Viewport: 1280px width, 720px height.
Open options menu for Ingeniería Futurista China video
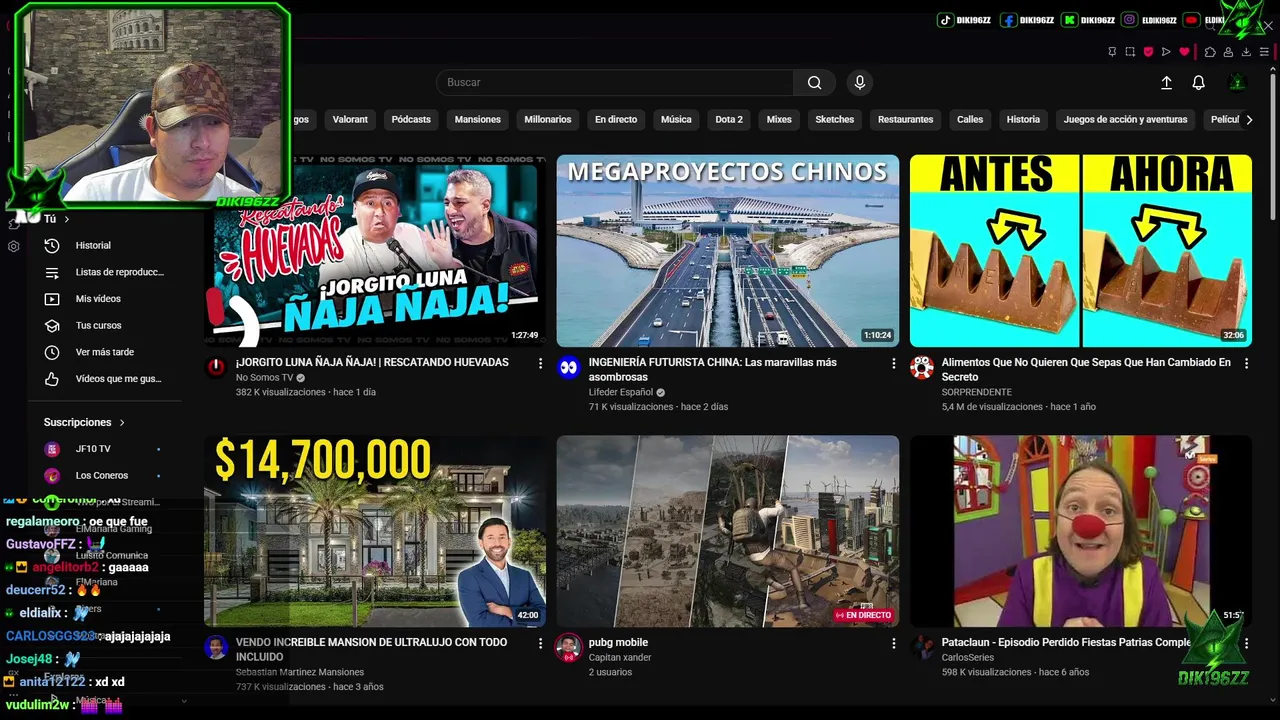point(893,363)
